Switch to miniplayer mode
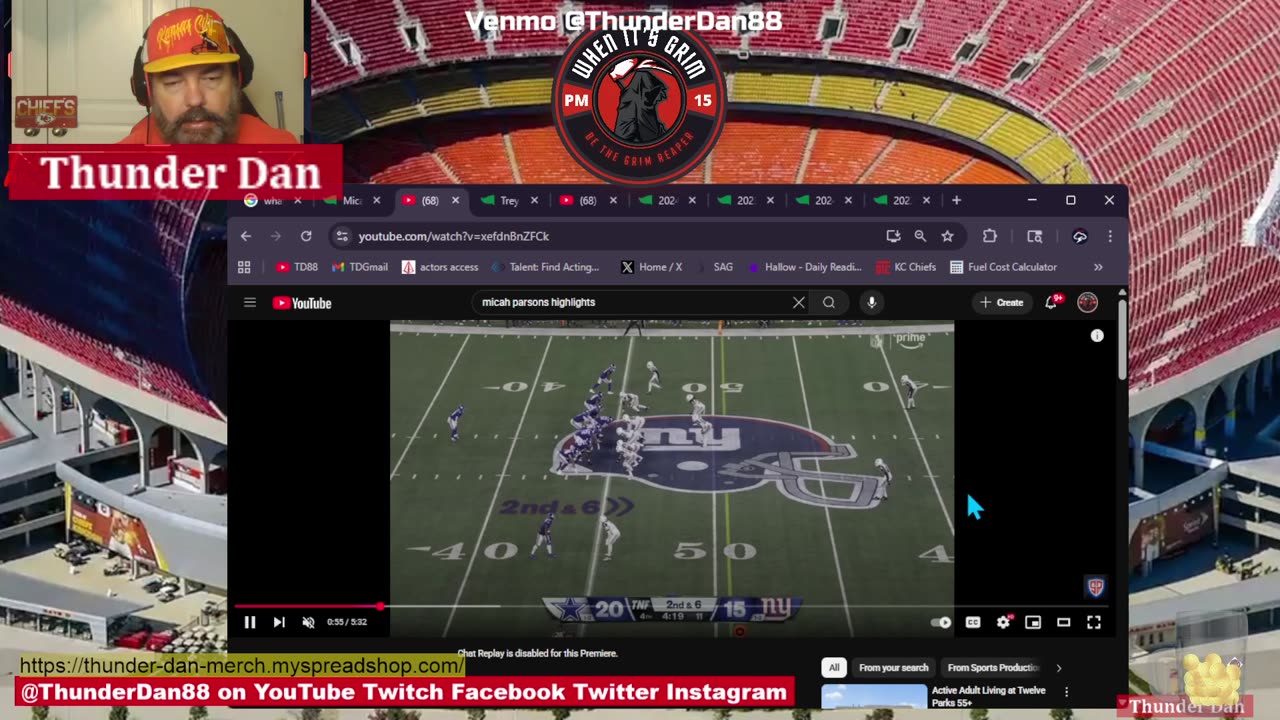Image resolution: width=1280 pixels, height=720 pixels. tap(1033, 622)
